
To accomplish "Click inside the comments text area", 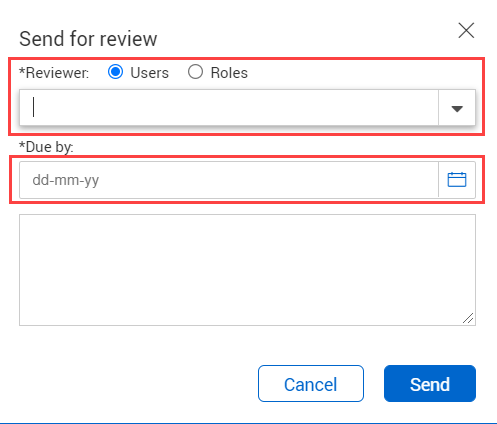I will coord(247,270).
